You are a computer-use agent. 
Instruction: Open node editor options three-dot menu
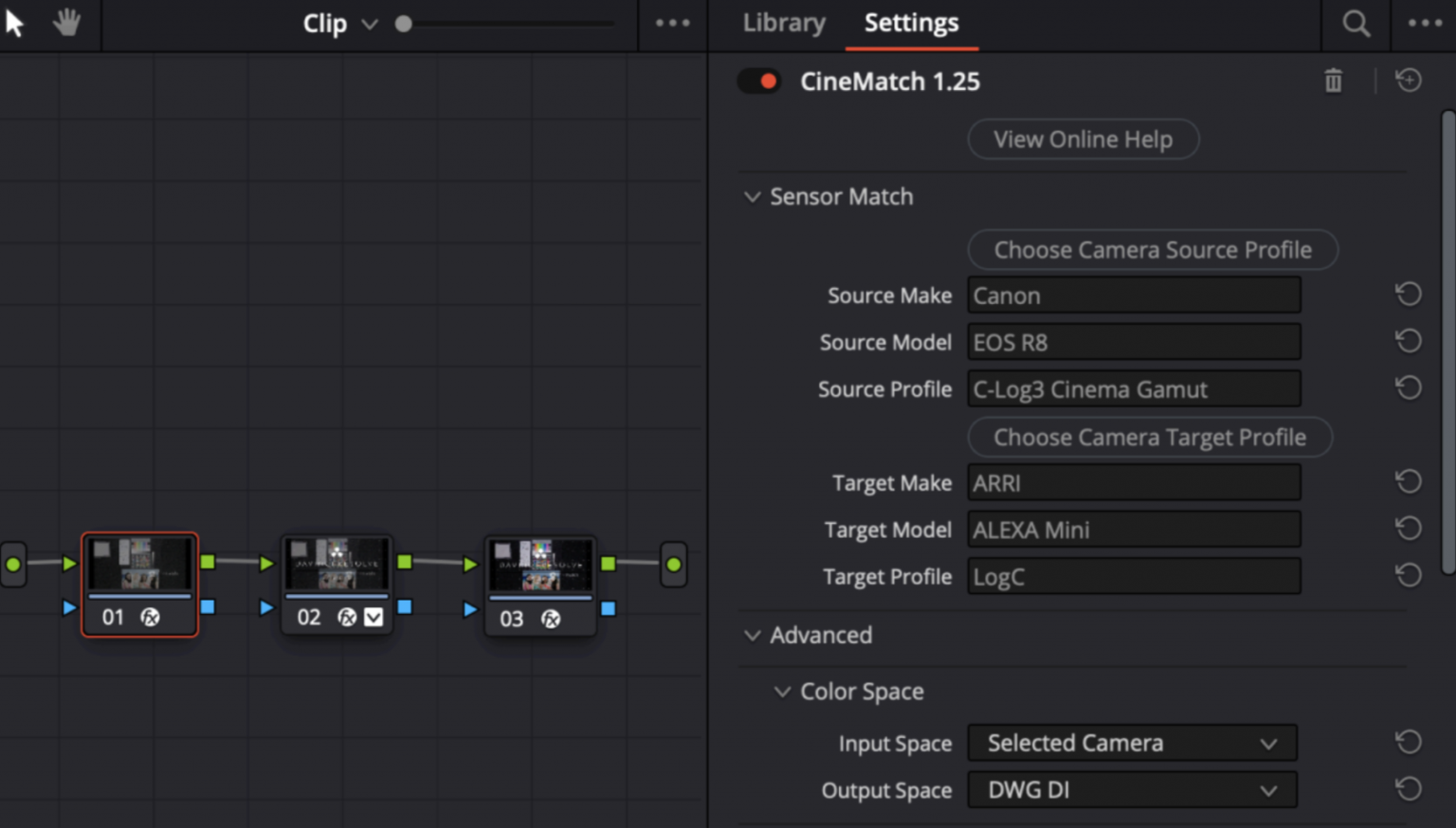tap(672, 24)
